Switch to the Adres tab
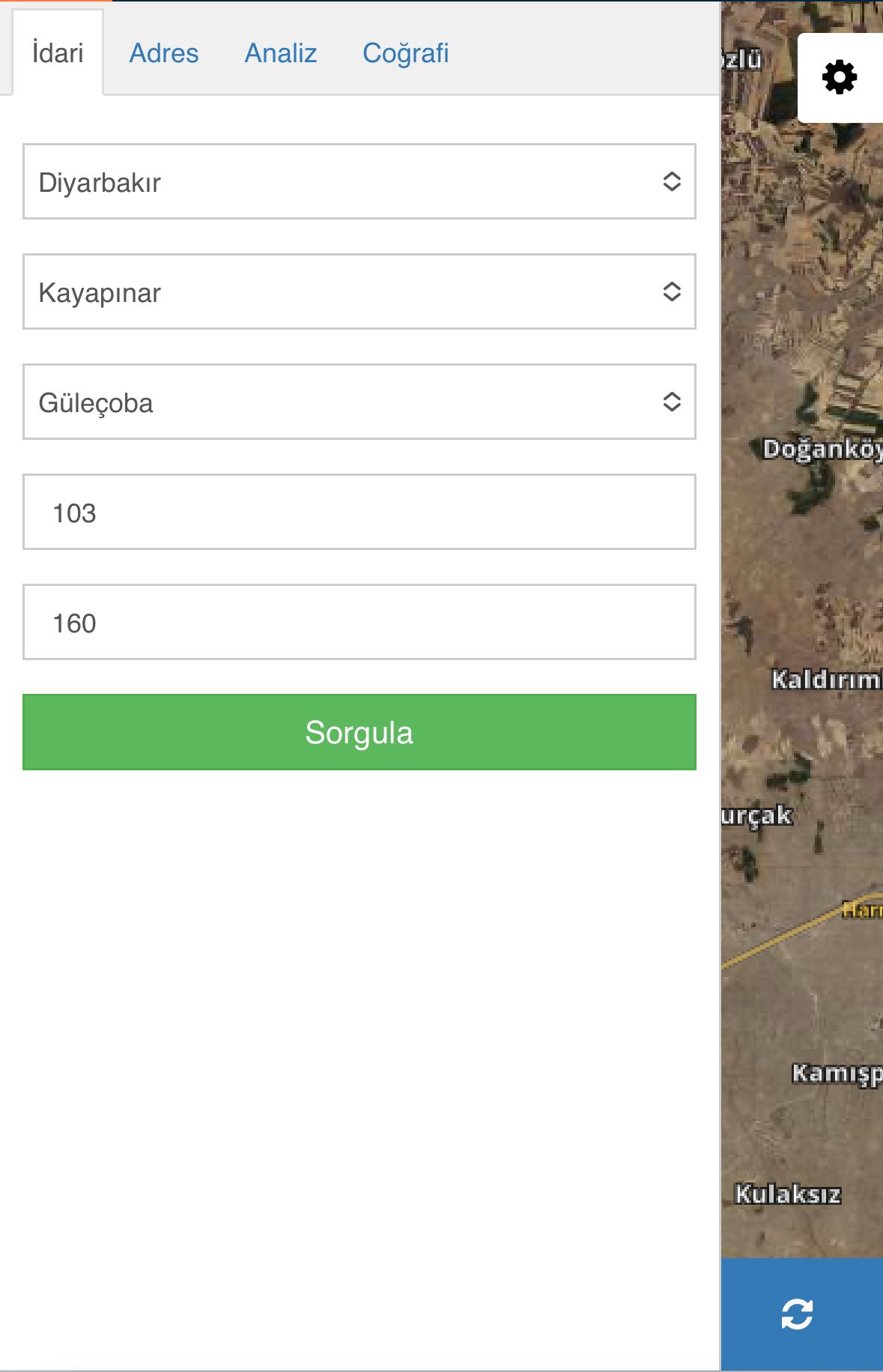 pos(164,53)
